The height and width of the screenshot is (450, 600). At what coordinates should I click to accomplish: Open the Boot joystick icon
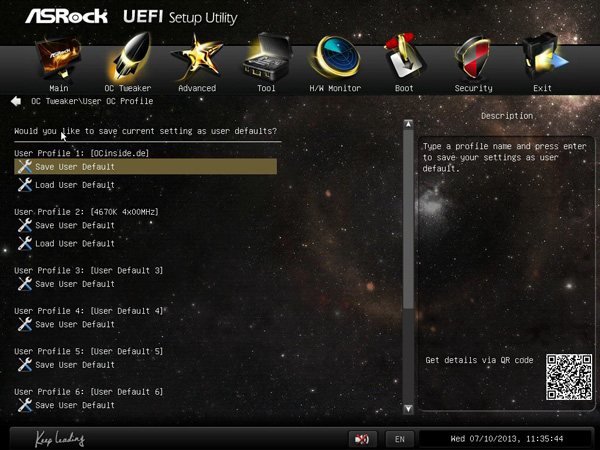(x=404, y=57)
